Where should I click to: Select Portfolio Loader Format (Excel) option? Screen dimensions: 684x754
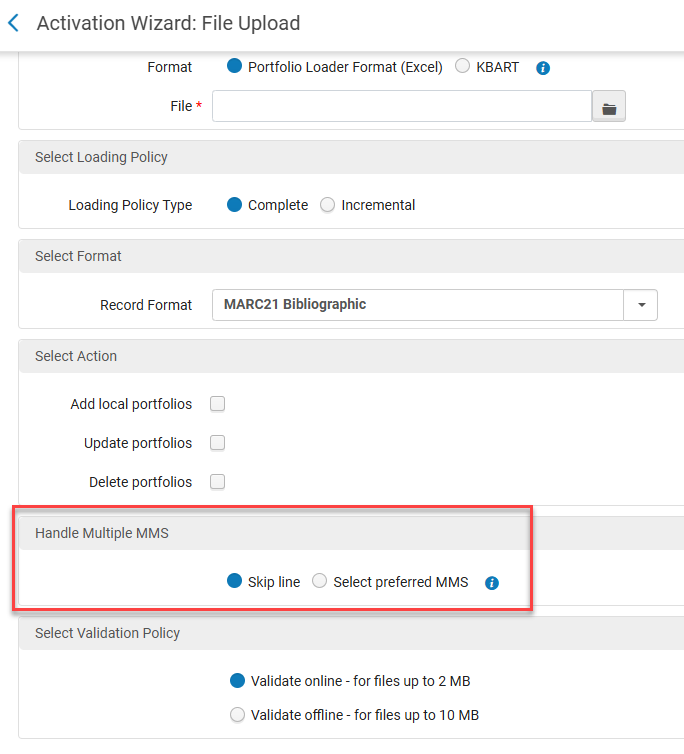click(x=235, y=67)
